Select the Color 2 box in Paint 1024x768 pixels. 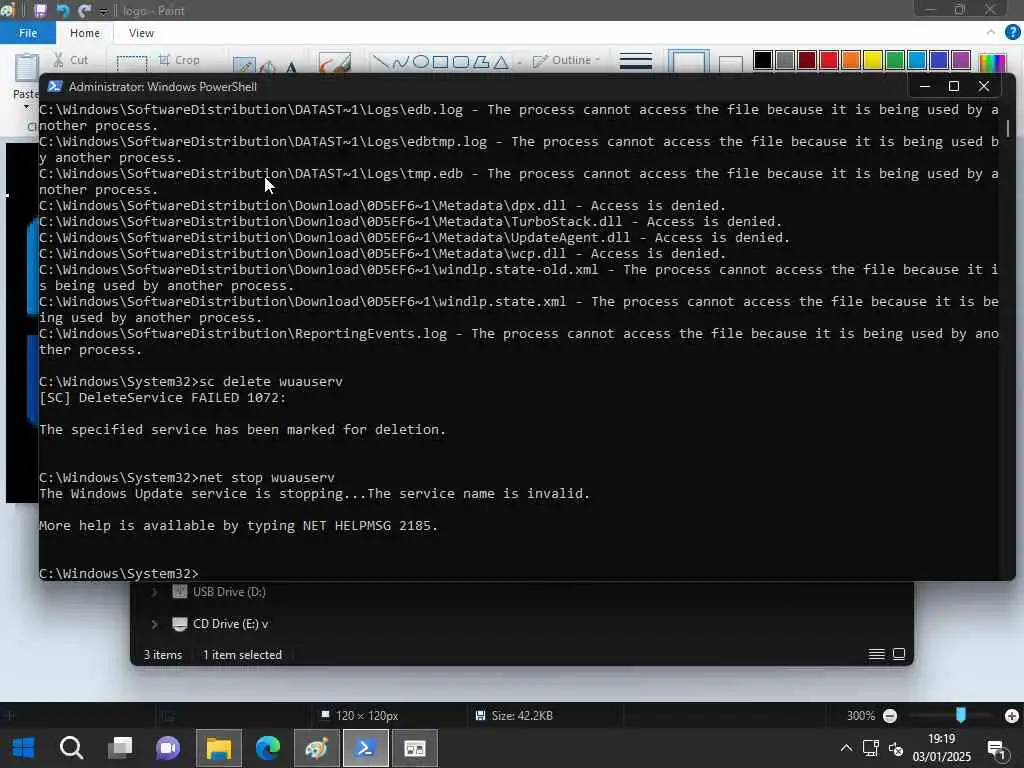click(x=730, y=64)
